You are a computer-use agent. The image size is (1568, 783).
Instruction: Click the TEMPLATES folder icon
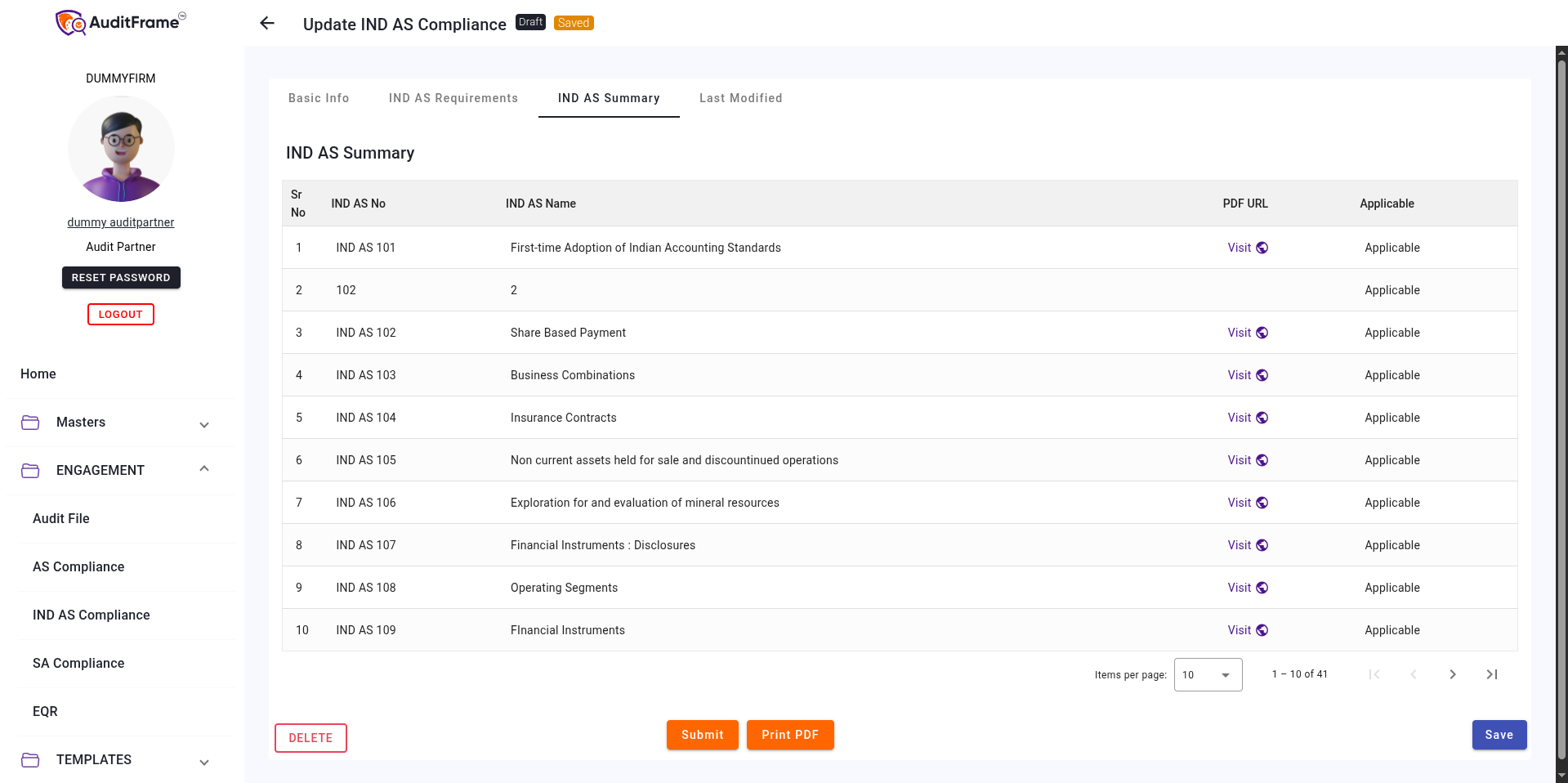30,760
